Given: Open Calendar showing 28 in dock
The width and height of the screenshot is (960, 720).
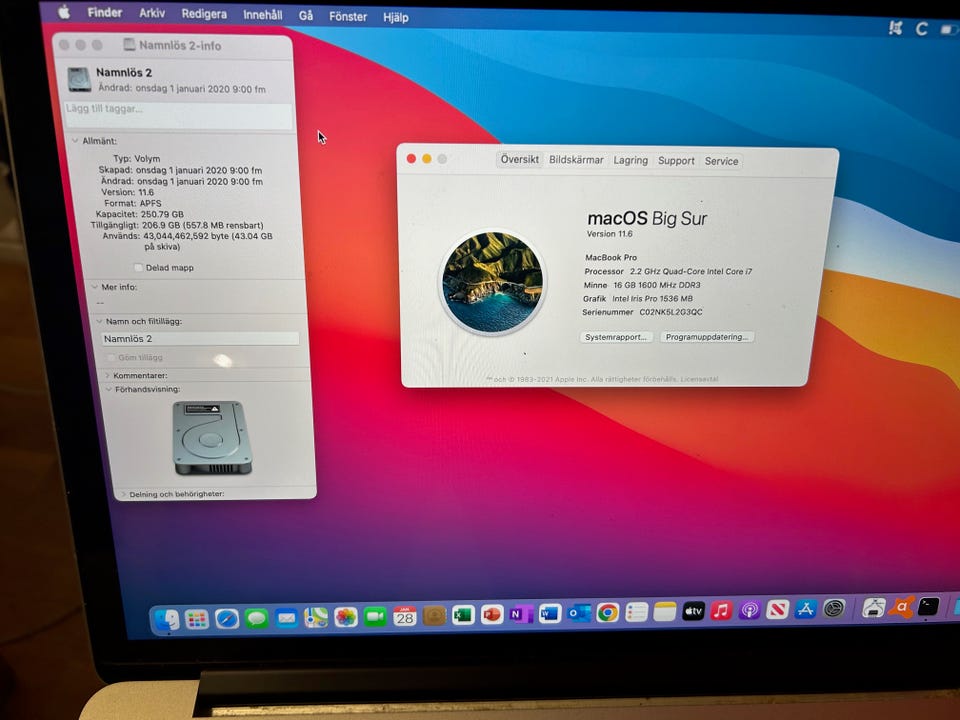Looking at the screenshot, I should (404, 616).
